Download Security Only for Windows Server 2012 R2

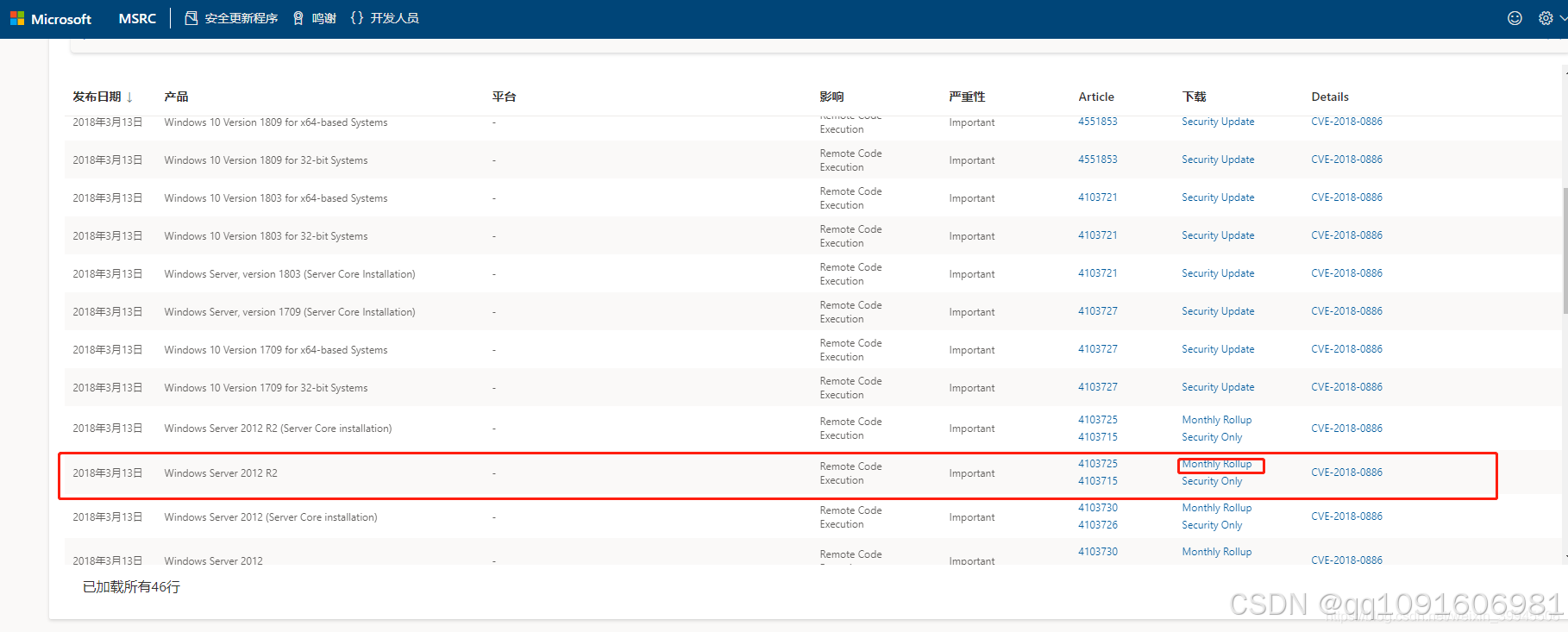[x=1212, y=481]
